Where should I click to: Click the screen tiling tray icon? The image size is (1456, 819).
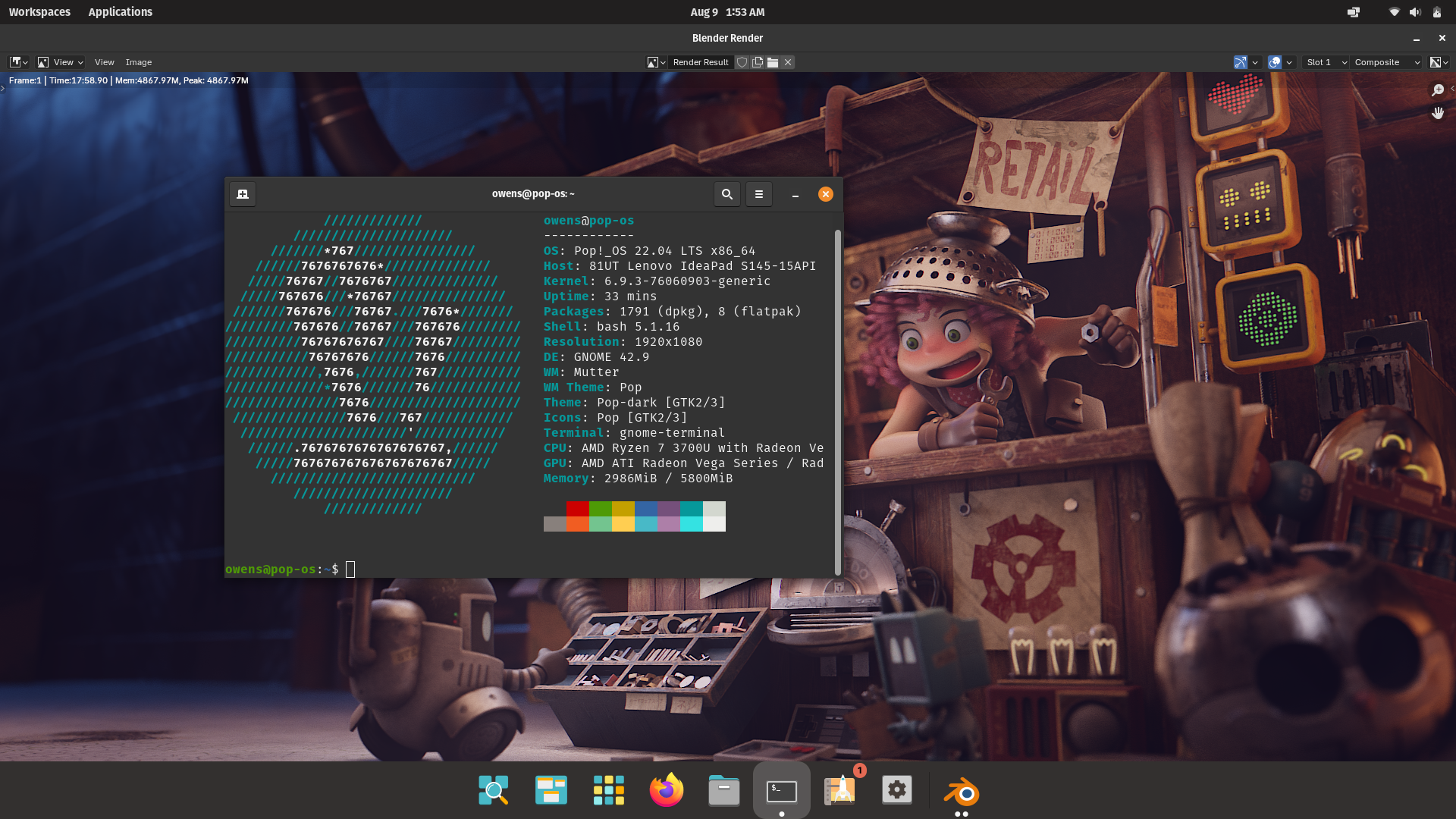[x=1354, y=12]
